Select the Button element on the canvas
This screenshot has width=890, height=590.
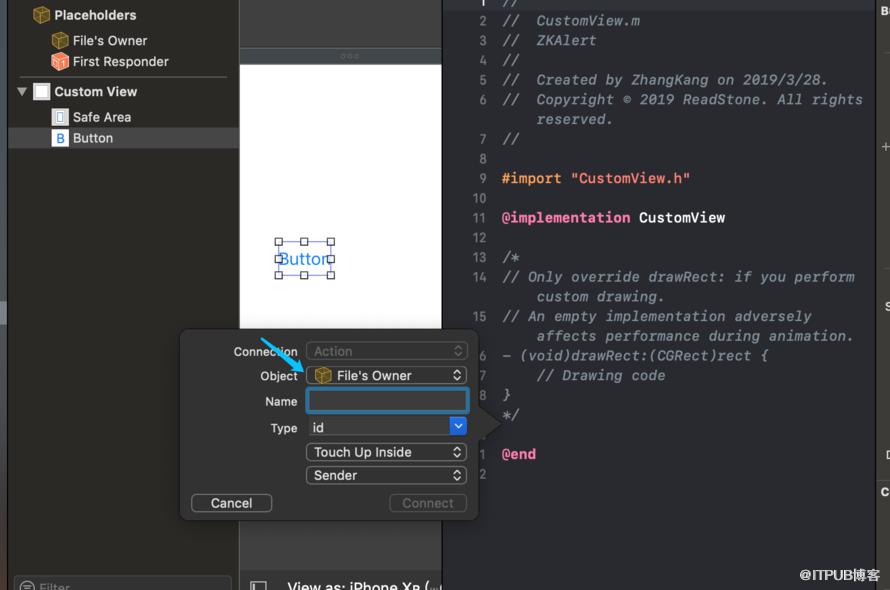tap(305, 259)
